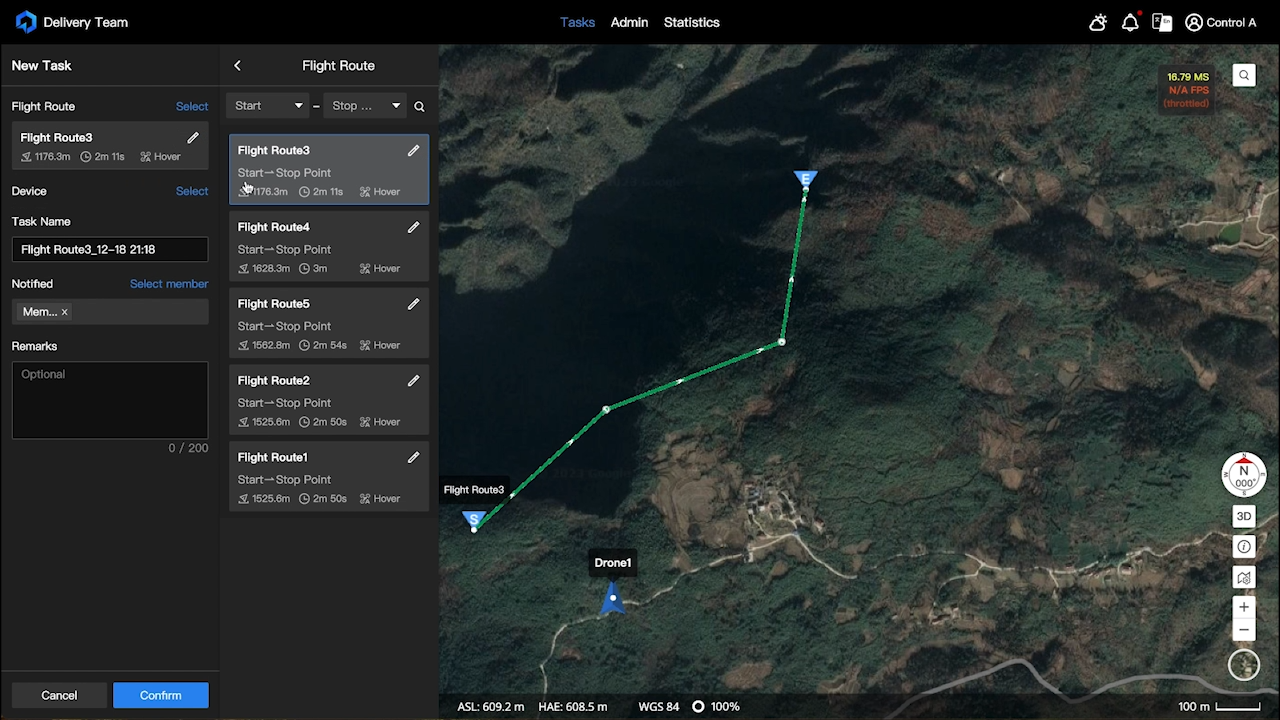Click the Select member link
The width and height of the screenshot is (1280, 720).
tap(169, 284)
